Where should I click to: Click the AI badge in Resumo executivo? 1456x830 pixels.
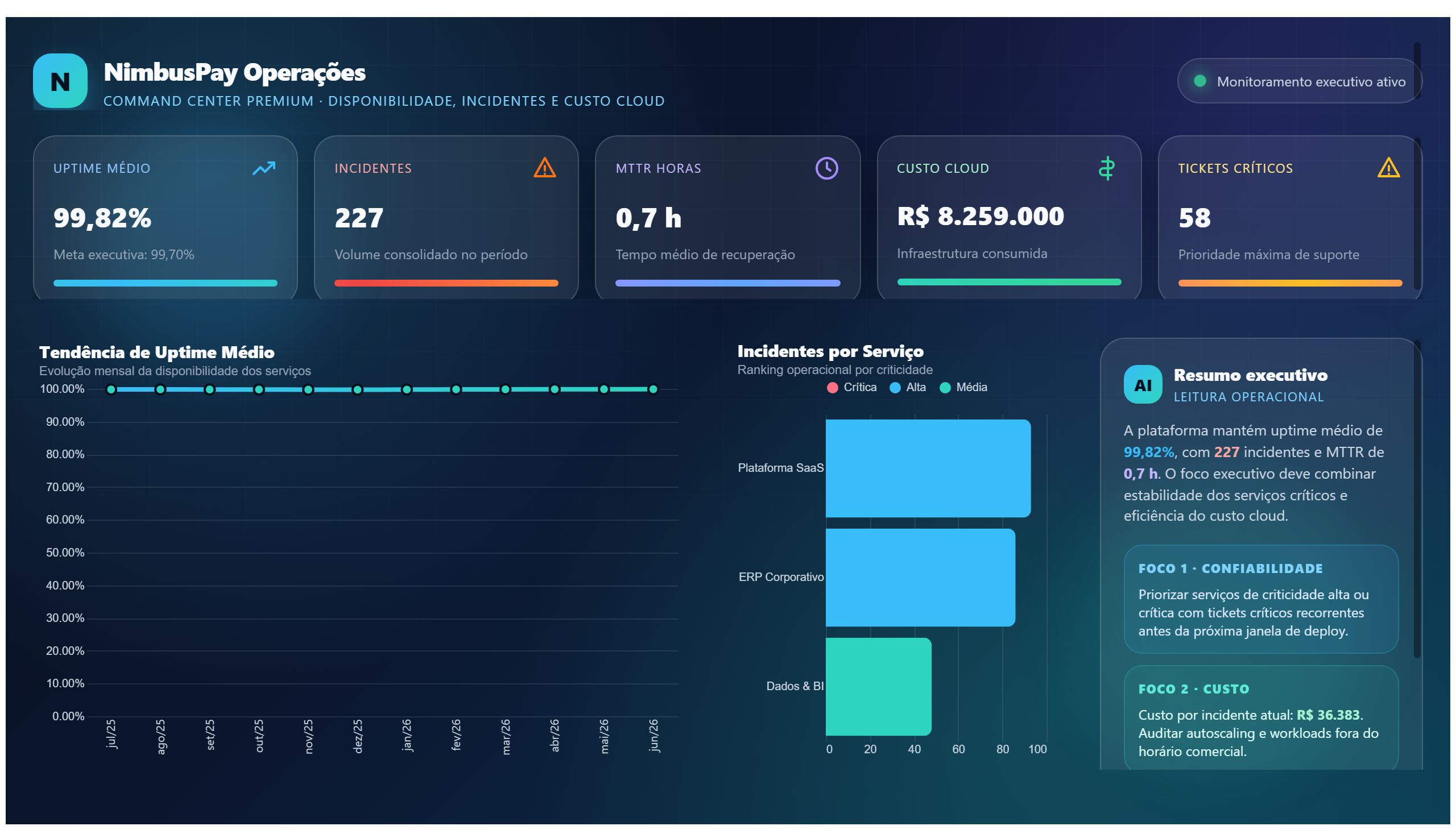coord(1142,385)
